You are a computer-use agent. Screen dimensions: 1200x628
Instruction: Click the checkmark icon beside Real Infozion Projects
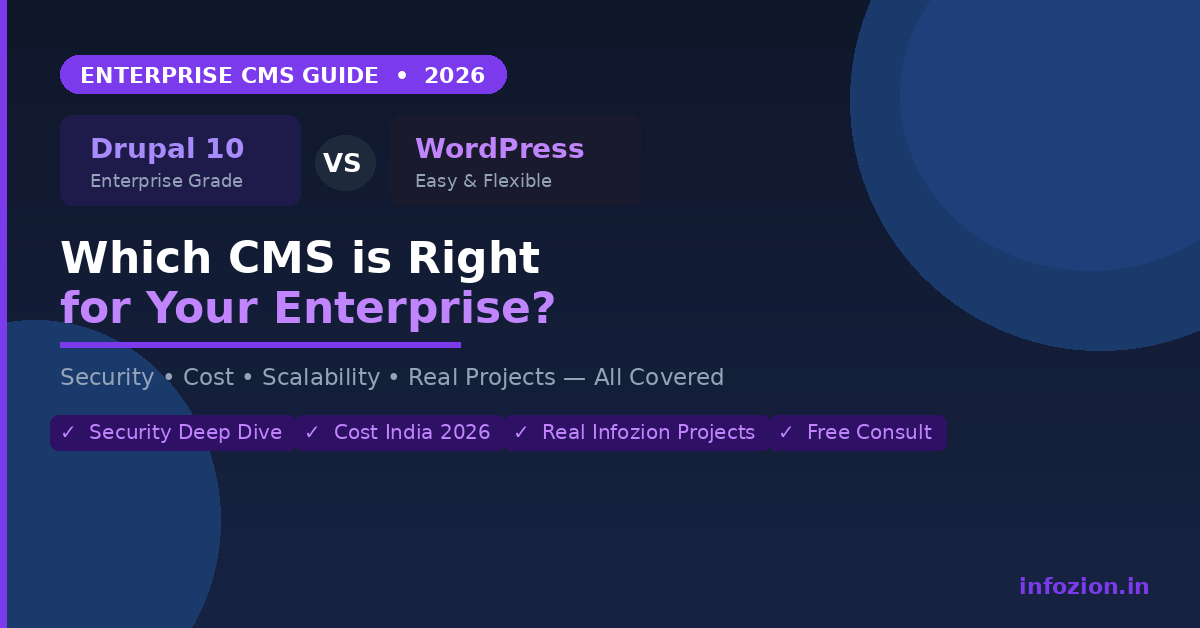click(520, 432)
